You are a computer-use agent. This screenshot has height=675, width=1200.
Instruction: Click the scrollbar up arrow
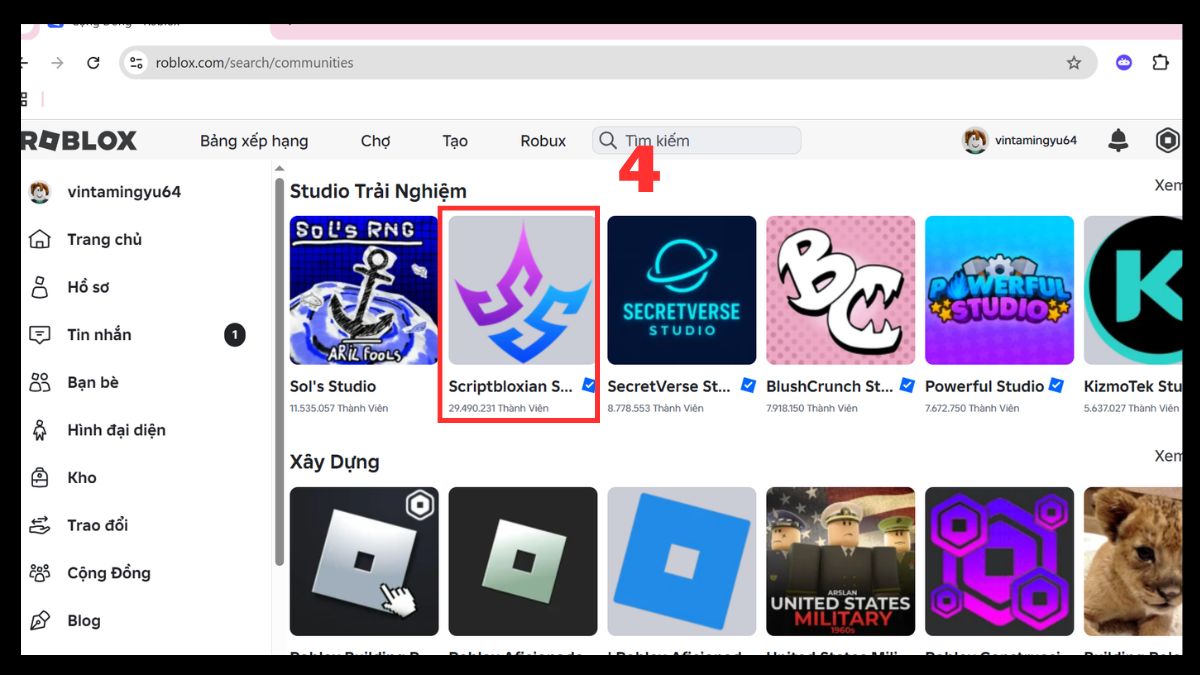pyautogui.click(x=279, y=168)
